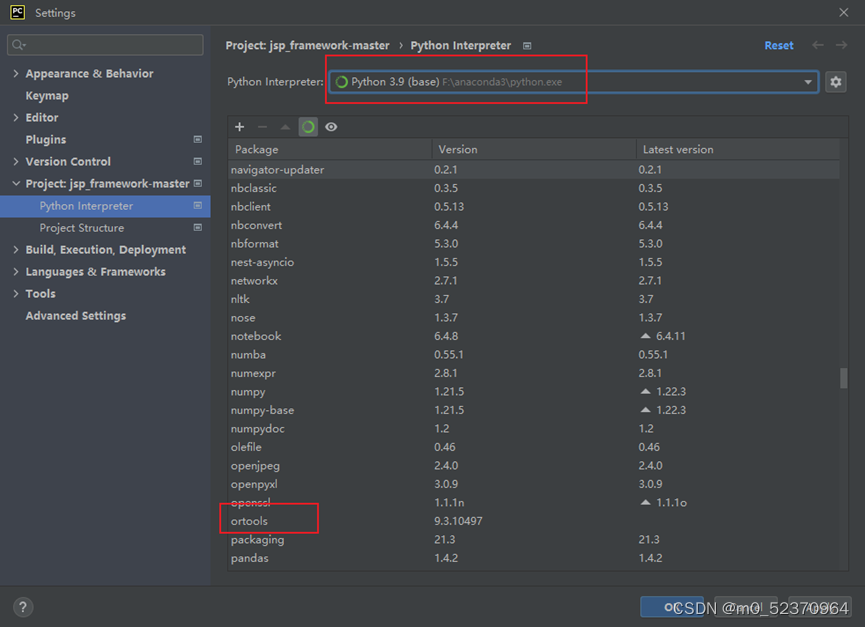Select the ortools package row
The height and width of the screenshot is (627, 865).
pyautogui.click(x=534, y=521)
